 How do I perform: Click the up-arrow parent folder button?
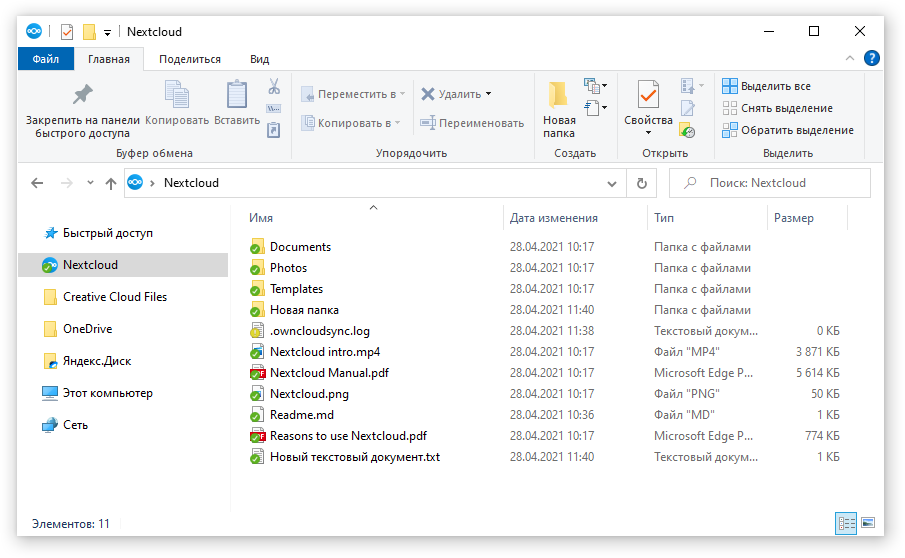point(111,183)
